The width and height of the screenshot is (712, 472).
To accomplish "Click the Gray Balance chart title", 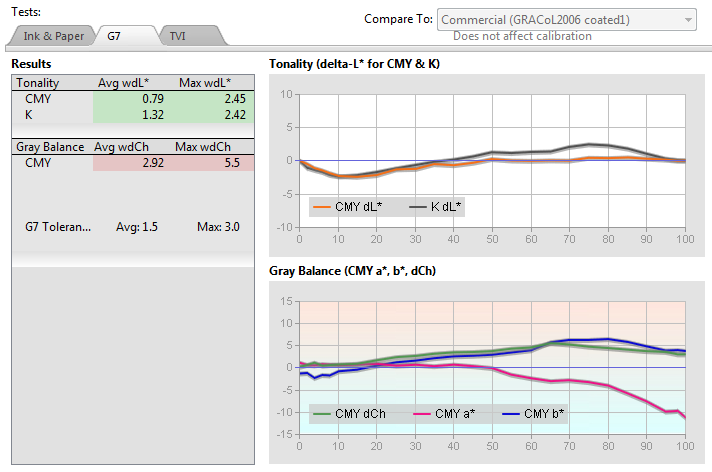I will click(x=352, y=271).
